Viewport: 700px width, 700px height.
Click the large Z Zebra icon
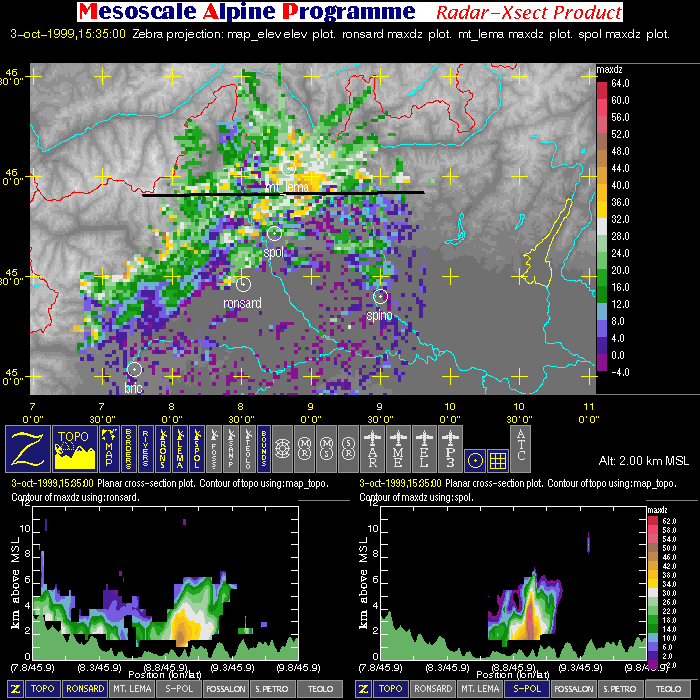pyautogui.click(x=26, y=448)
